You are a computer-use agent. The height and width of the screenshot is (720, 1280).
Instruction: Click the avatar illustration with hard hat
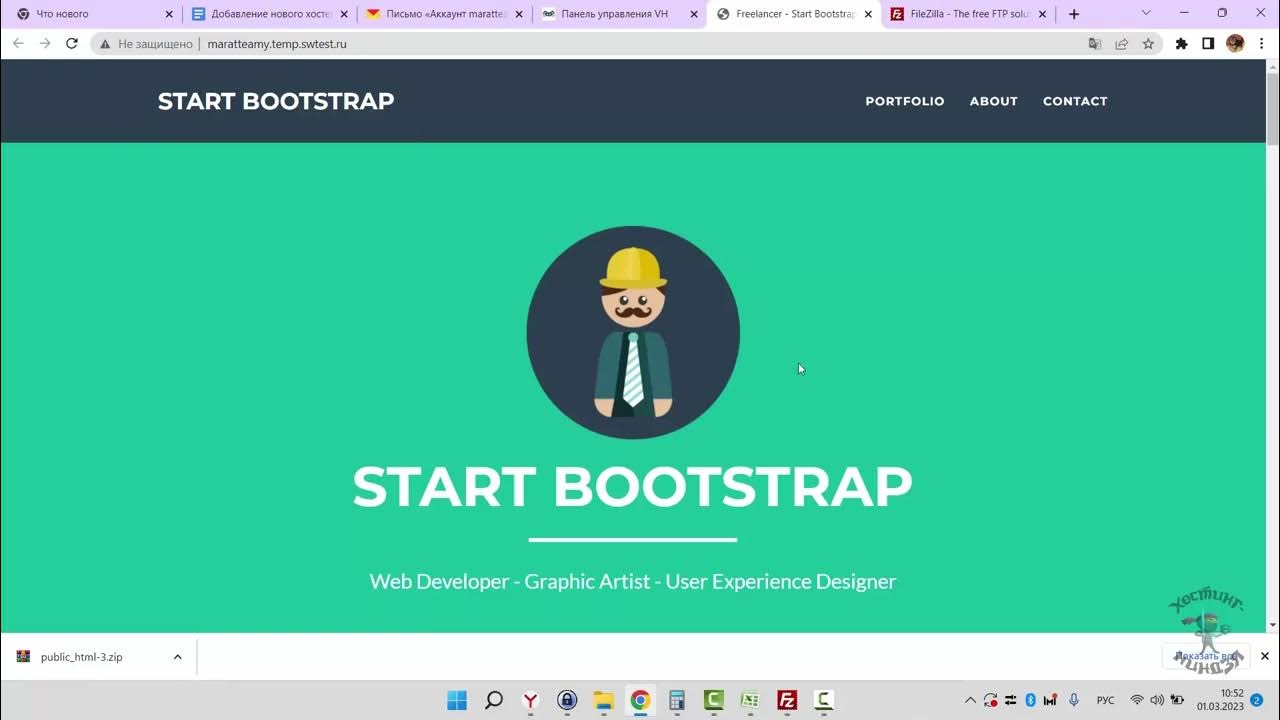coord(633,332)
